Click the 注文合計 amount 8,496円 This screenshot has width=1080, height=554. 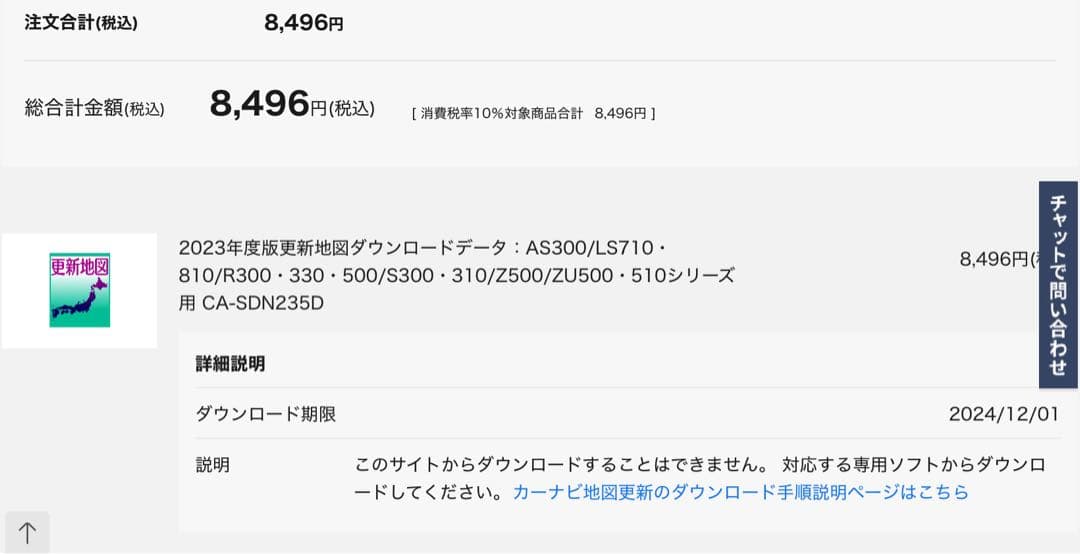click(x=304, y=23)
